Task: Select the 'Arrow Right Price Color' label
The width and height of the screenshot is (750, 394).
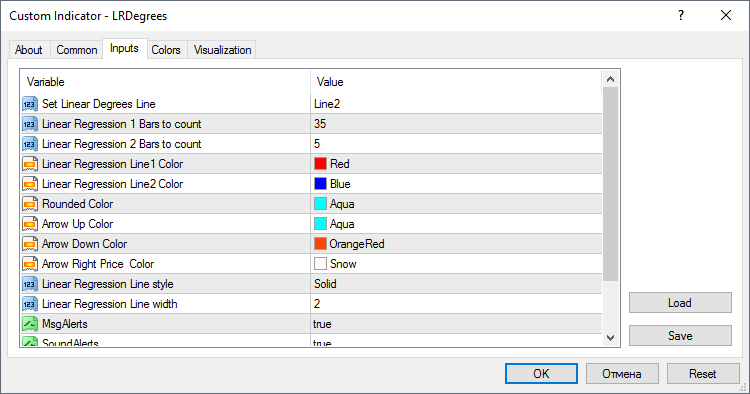Action: [x=98, y=264]
